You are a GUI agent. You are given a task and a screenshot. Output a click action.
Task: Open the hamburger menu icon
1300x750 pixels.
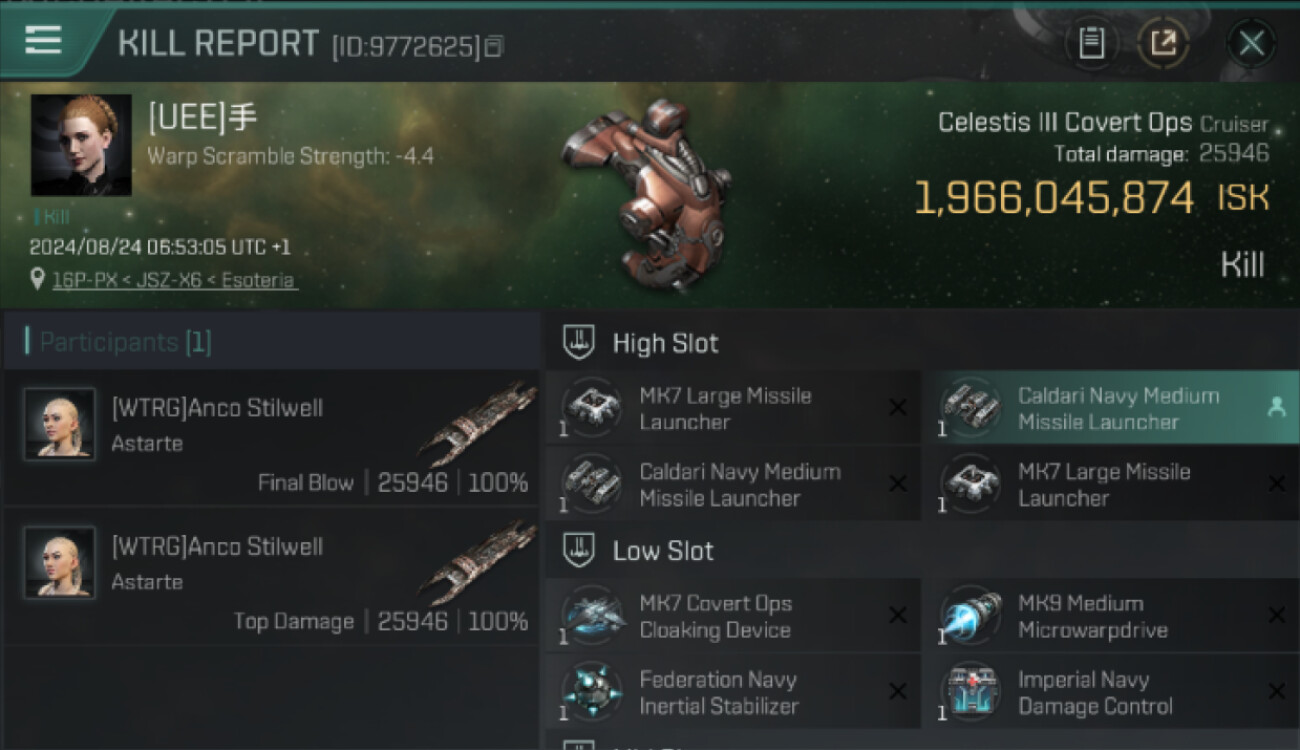[x=43, y=40]
